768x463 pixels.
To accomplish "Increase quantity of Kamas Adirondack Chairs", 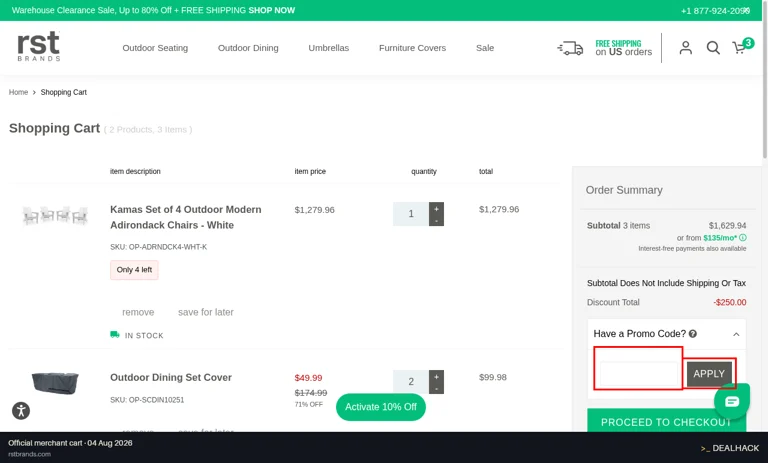I will tap(436, 209).
